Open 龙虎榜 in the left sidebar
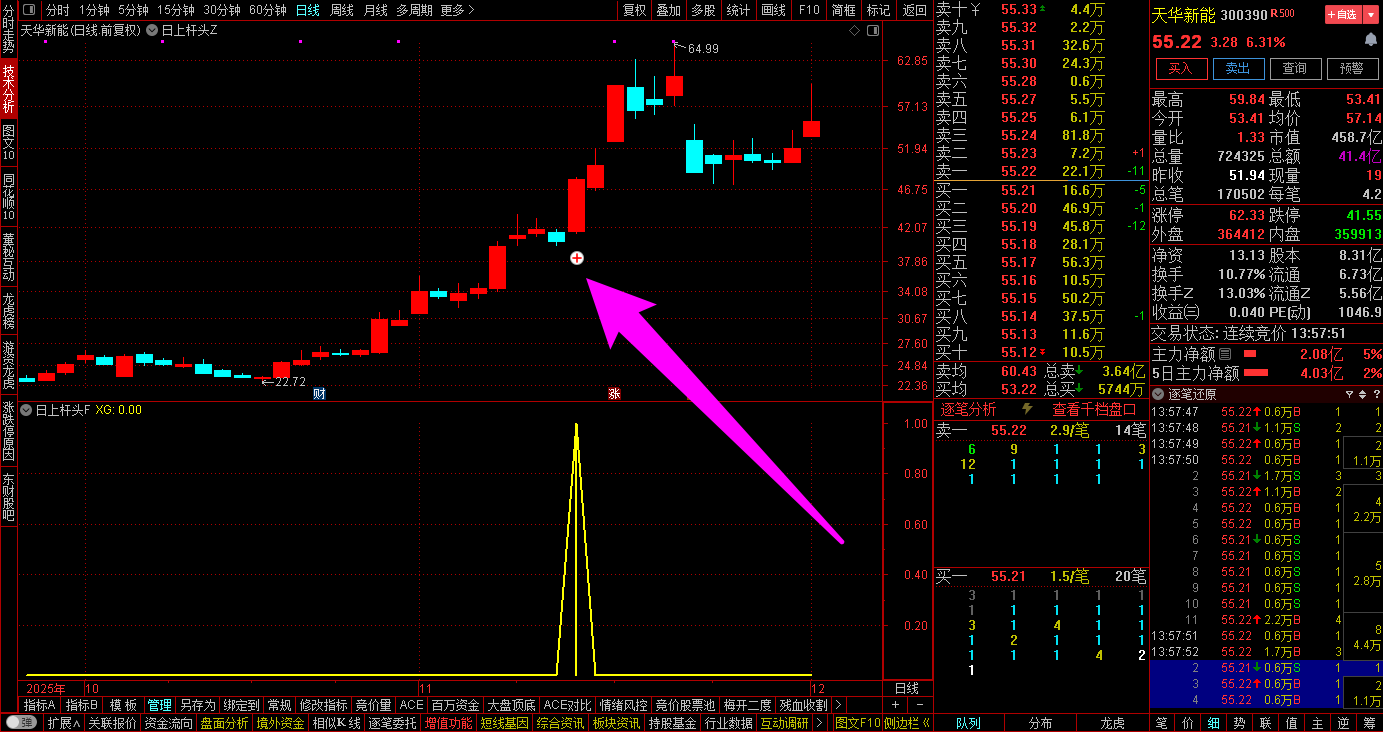The width and height of the screenshot is (1383, 732). (x=9, y=311)
